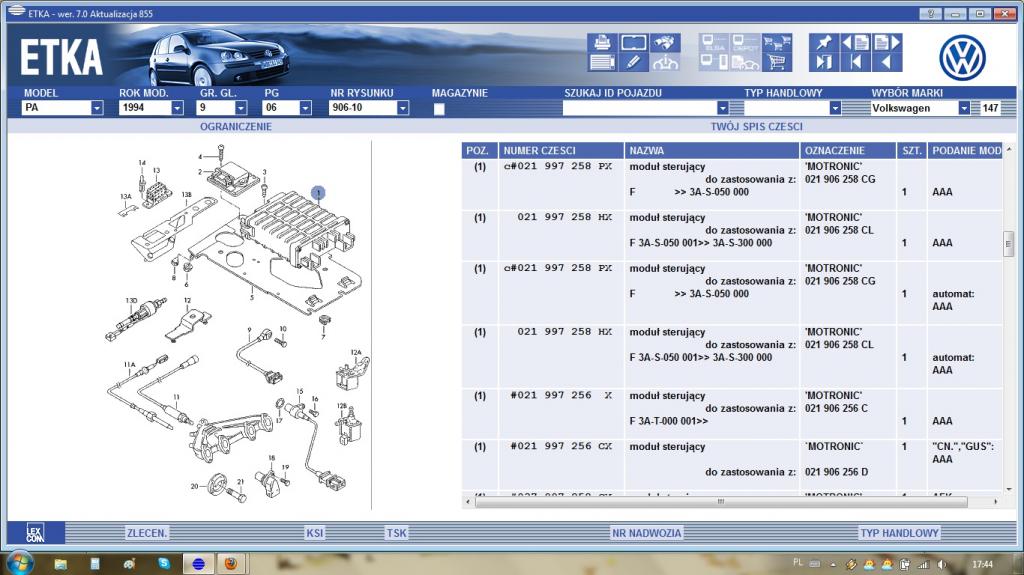Click the Volkswagen logo
Screen dimensions: 1024x575
(962, 58)
